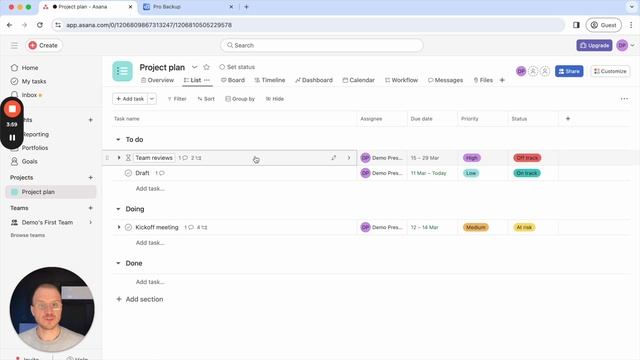Mark Kickoff meeting task complete
The width and height of the screenshot is (640, 360).
click(128, 227)
